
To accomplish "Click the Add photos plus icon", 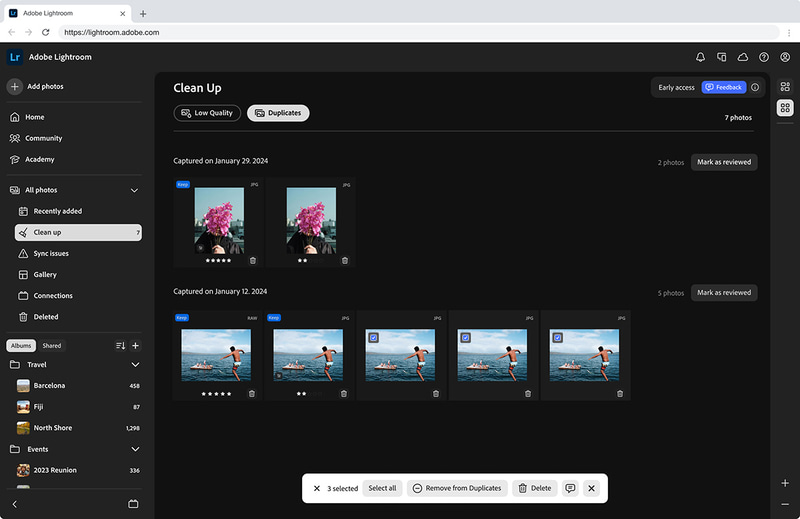I will pos(15,86).
